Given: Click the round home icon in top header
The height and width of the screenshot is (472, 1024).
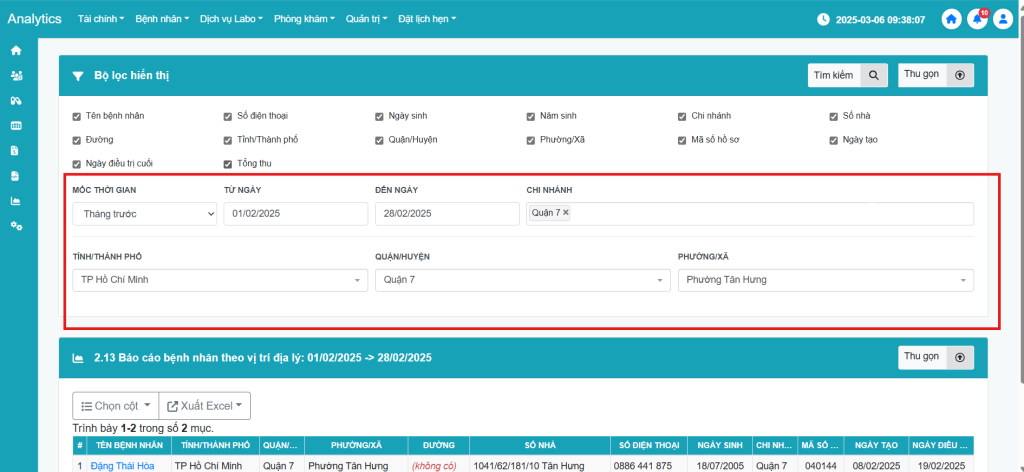Looking at the screenshot, I should (951, 19).
